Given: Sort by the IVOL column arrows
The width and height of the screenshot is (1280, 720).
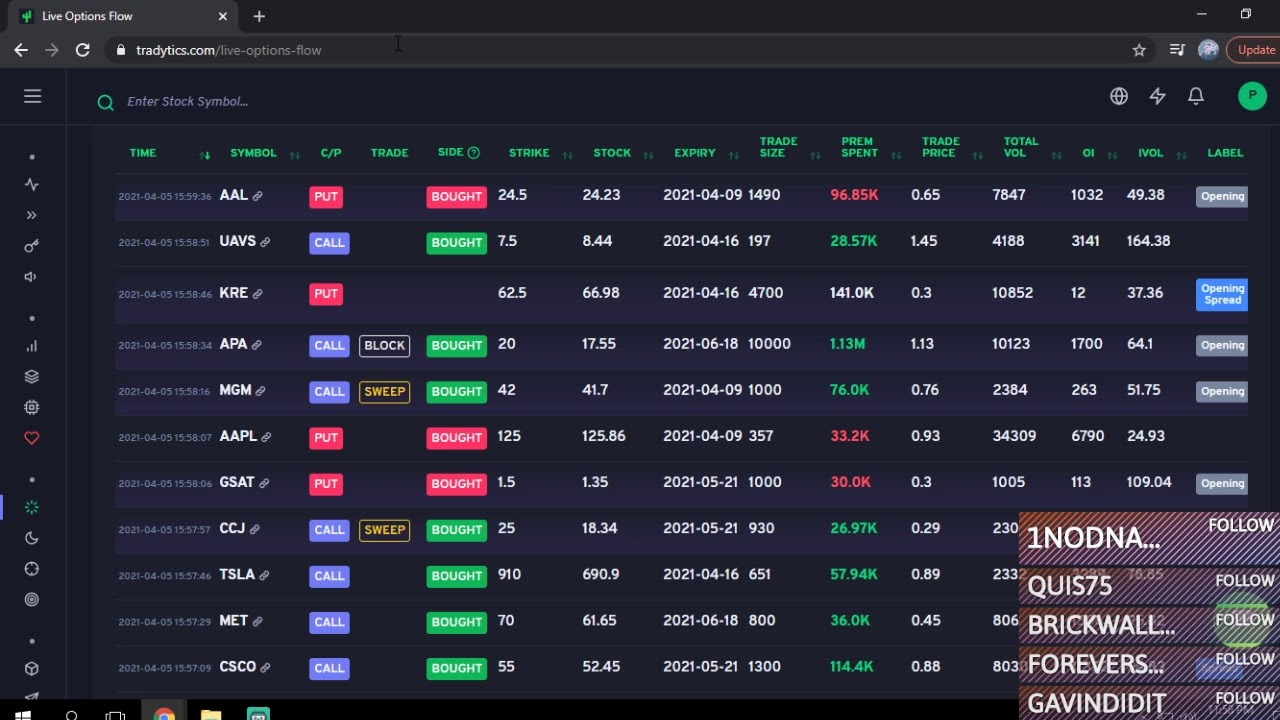Looking at the screenshot, I should pyautogui.click(x=1181, y=155).
